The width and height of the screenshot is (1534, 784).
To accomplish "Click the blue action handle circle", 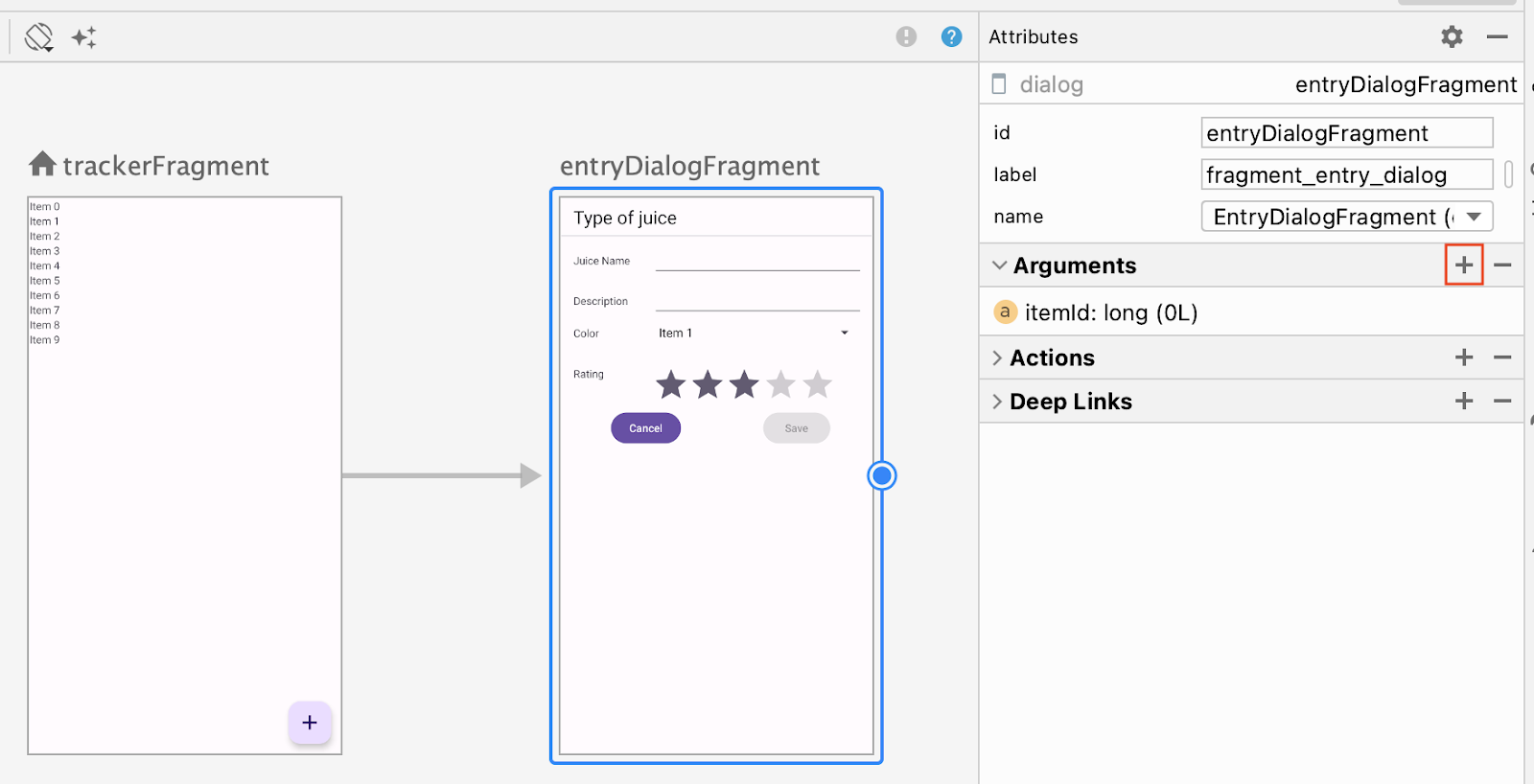I will [881, 475].
